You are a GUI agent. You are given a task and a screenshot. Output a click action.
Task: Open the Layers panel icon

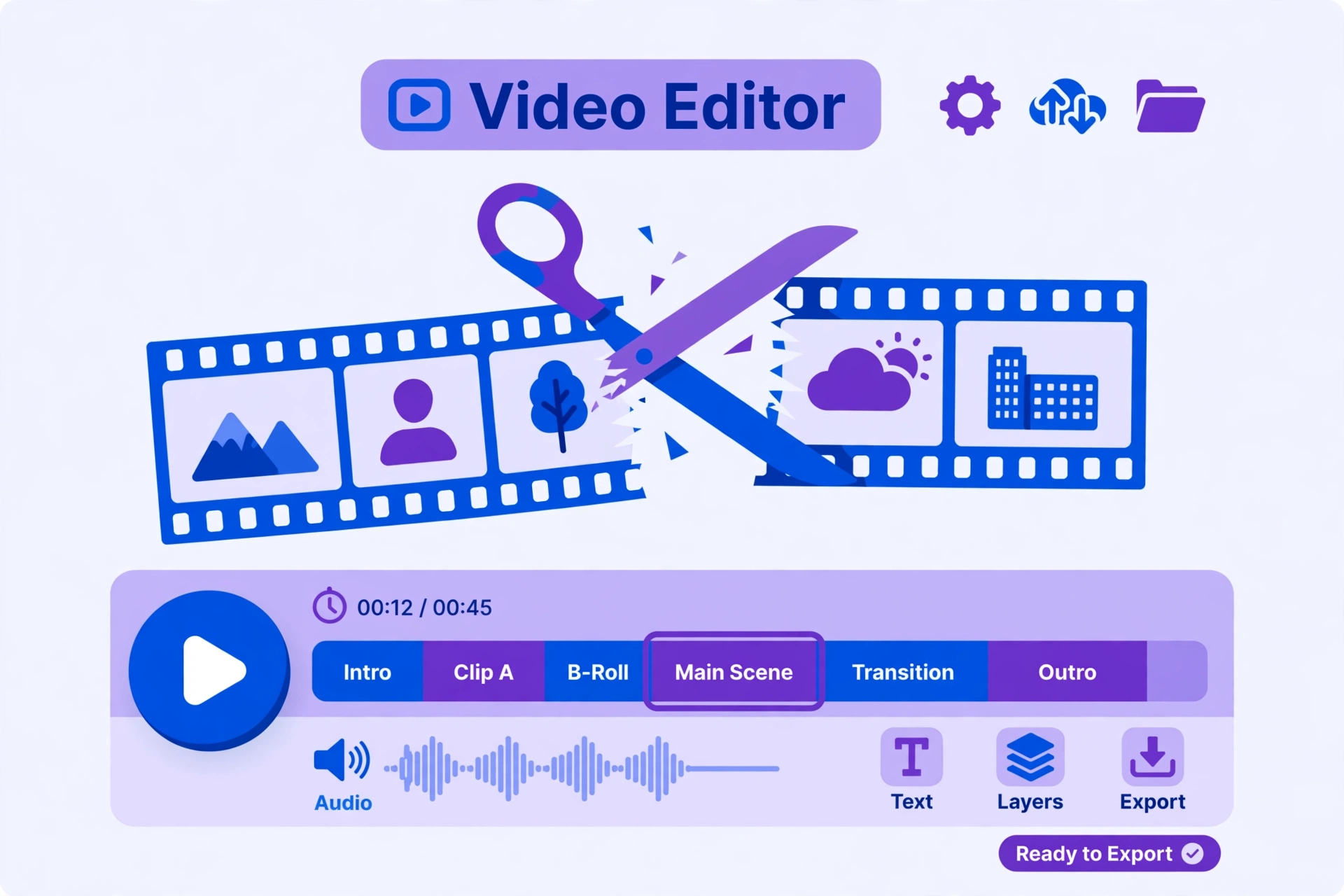click(1030, 757)
